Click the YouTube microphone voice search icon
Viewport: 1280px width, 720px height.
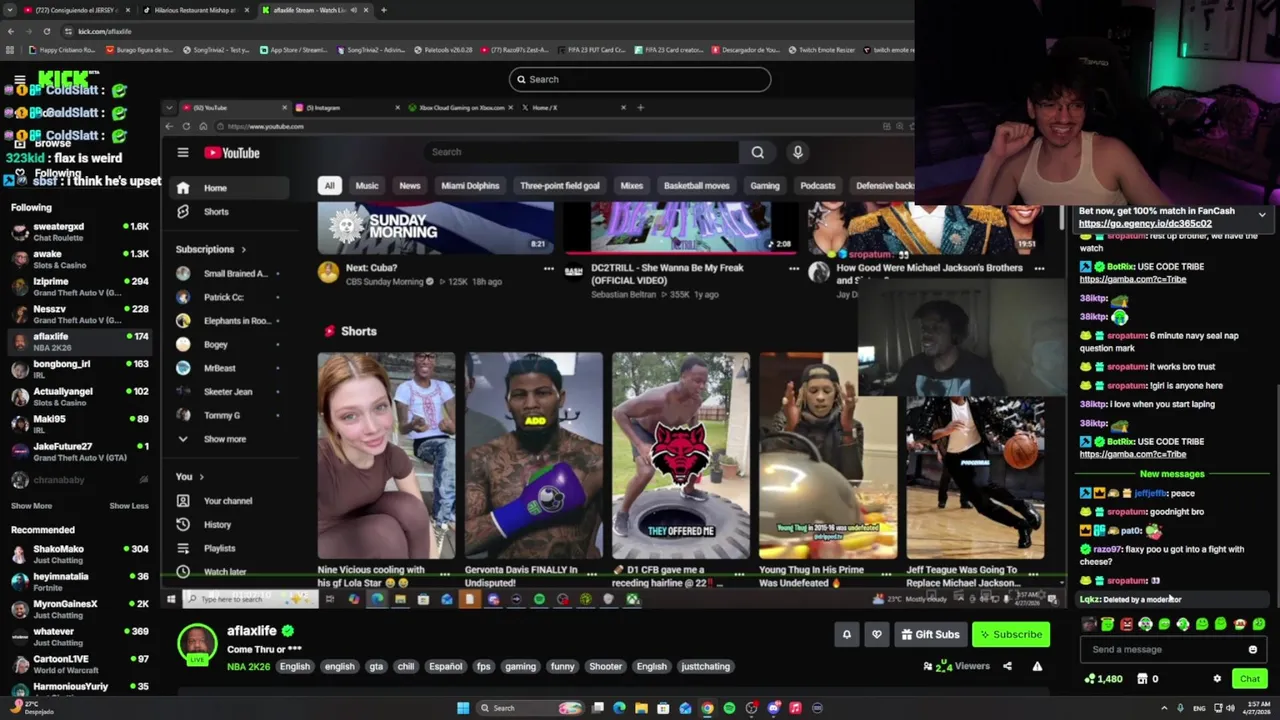pyautogui.click(x=797, y=152)
